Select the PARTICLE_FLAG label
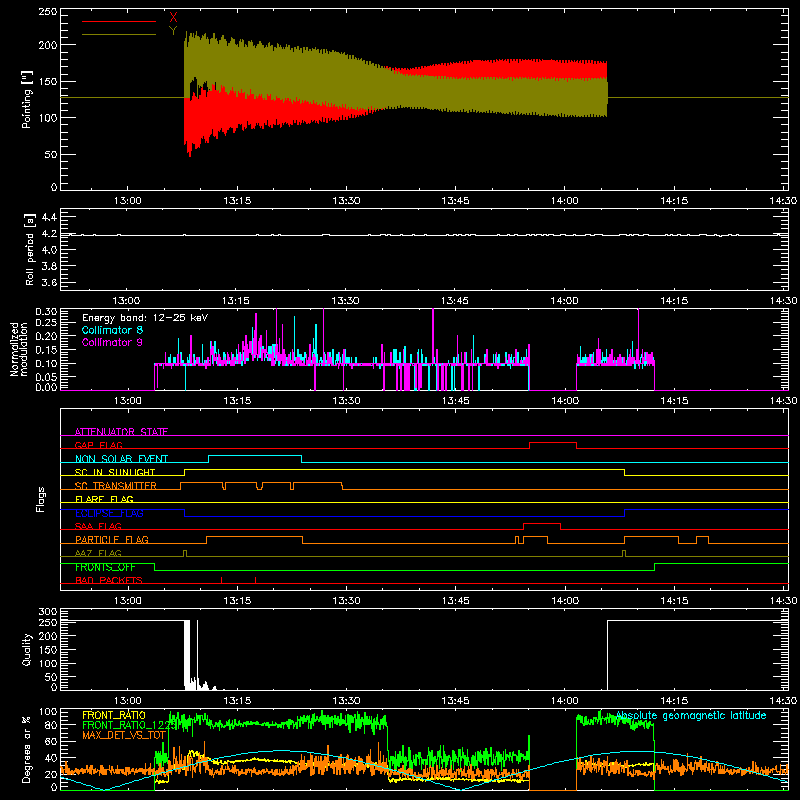This screenshot has width=800, height=800. pyautogui.click(x=112, y=539)
